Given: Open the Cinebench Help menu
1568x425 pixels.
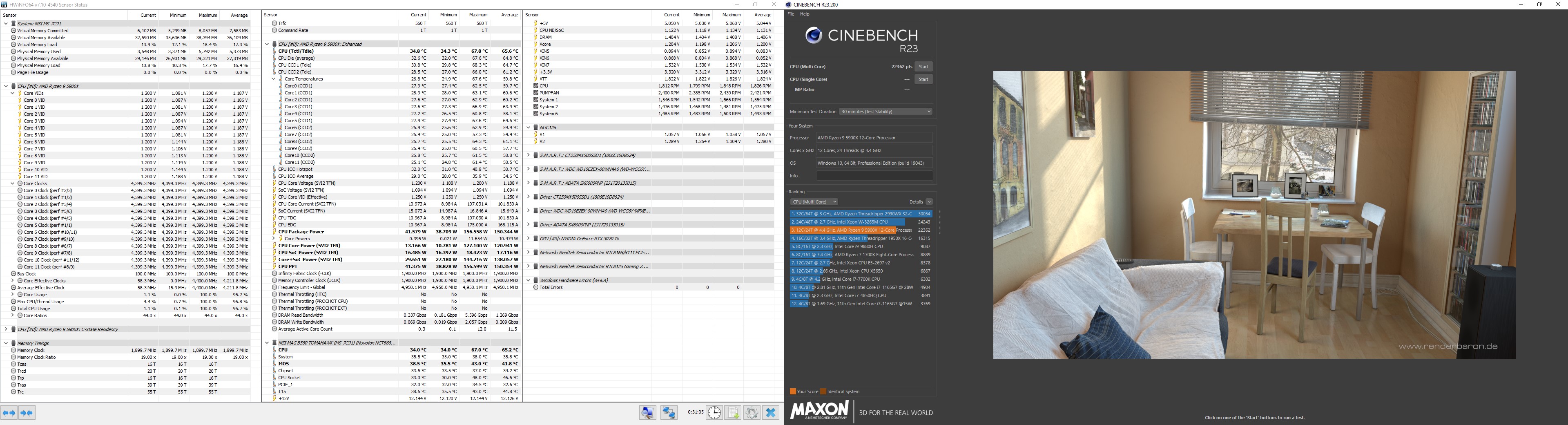Looking at the screenshot, I should [805, 14].
